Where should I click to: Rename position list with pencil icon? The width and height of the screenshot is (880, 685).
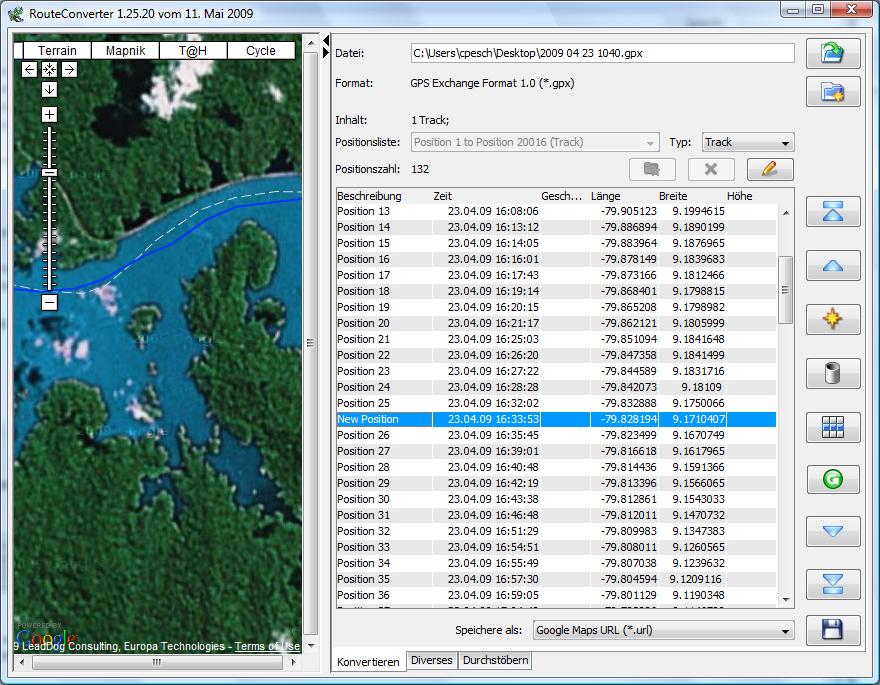point(769,169)
